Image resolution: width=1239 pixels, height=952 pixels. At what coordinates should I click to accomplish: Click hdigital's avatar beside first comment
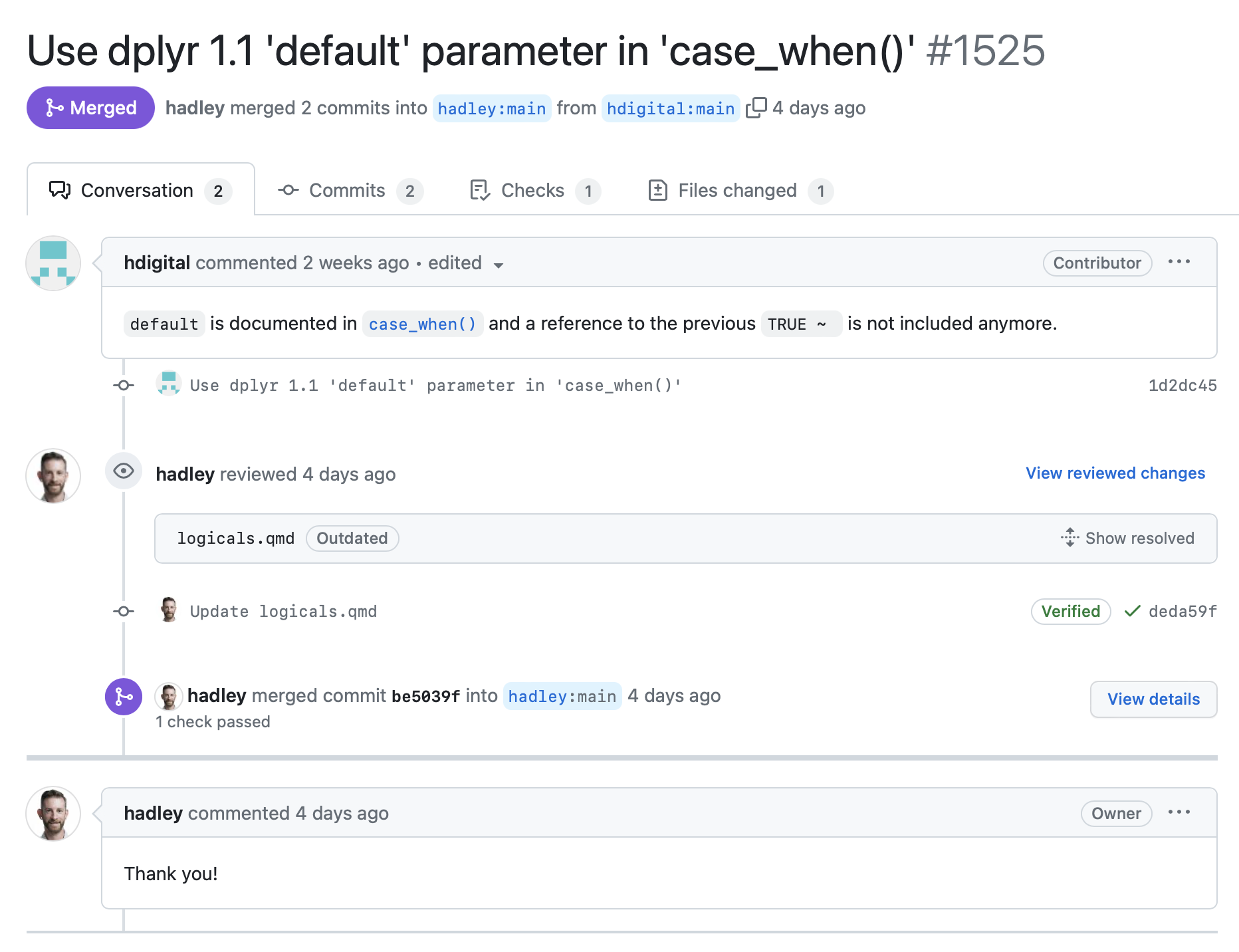click(53, 263)
